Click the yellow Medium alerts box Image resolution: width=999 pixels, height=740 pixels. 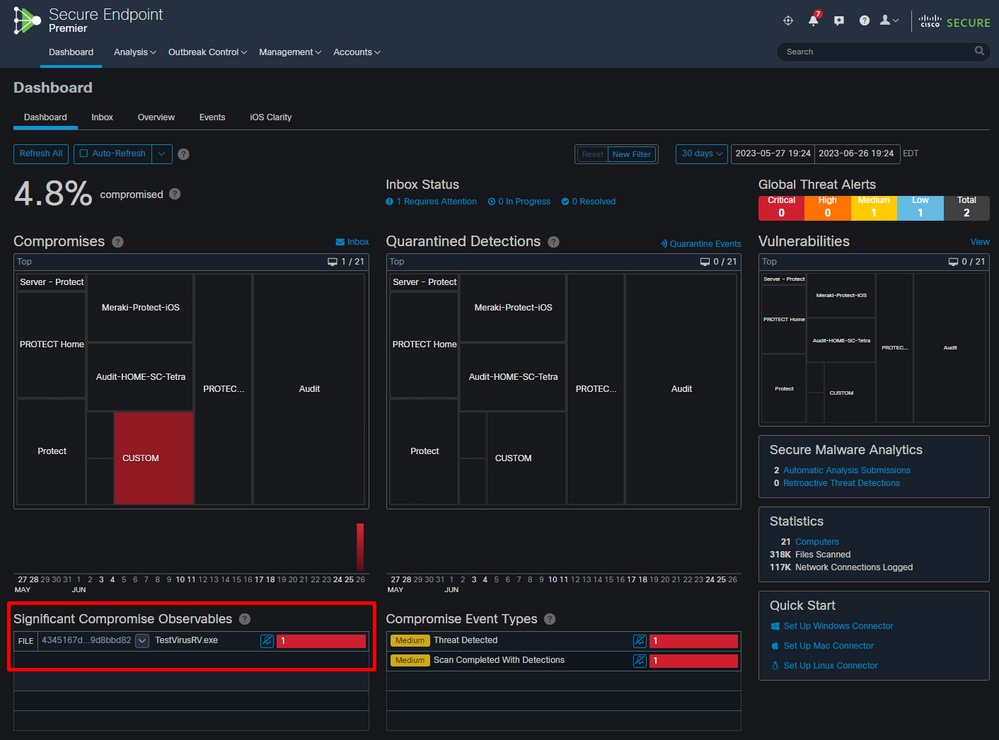tap(874, 208)
